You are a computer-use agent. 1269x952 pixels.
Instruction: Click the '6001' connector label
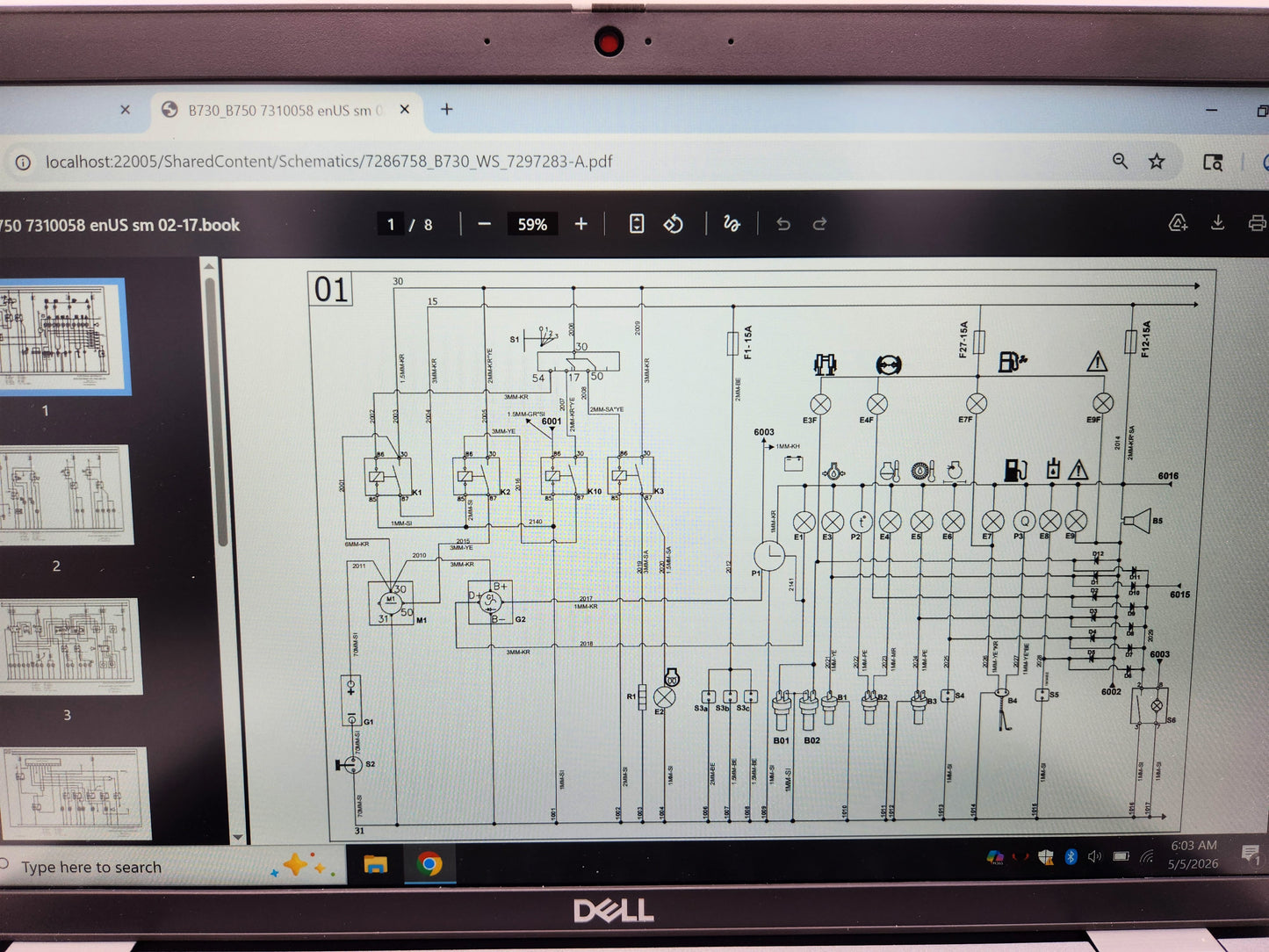552,422
